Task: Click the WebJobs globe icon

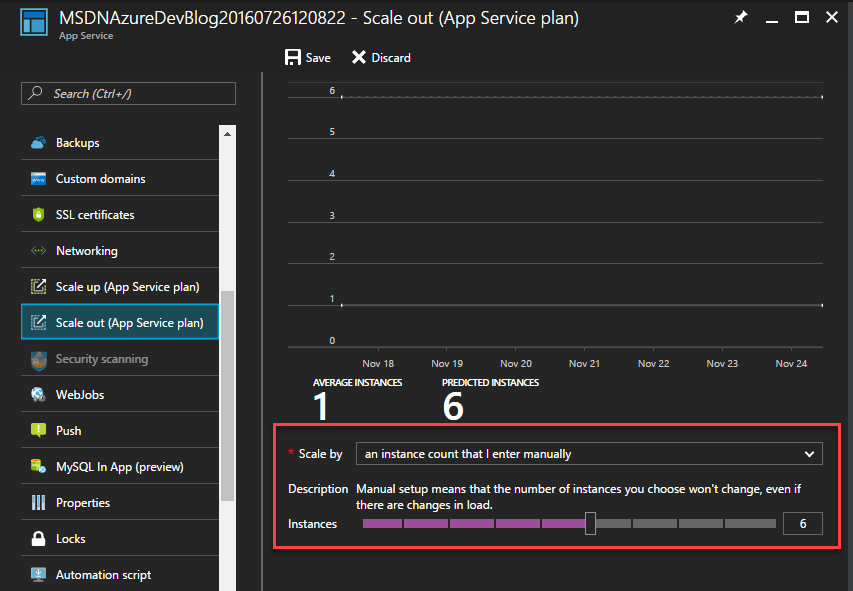Action: coord(38,395)
